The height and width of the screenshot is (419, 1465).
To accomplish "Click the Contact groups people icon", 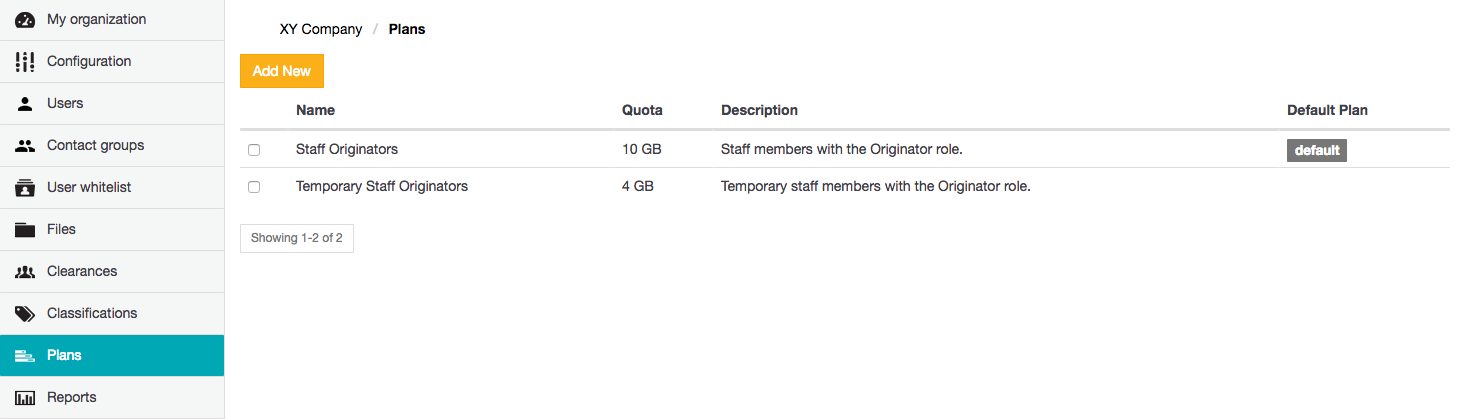I will coord(26,146).
